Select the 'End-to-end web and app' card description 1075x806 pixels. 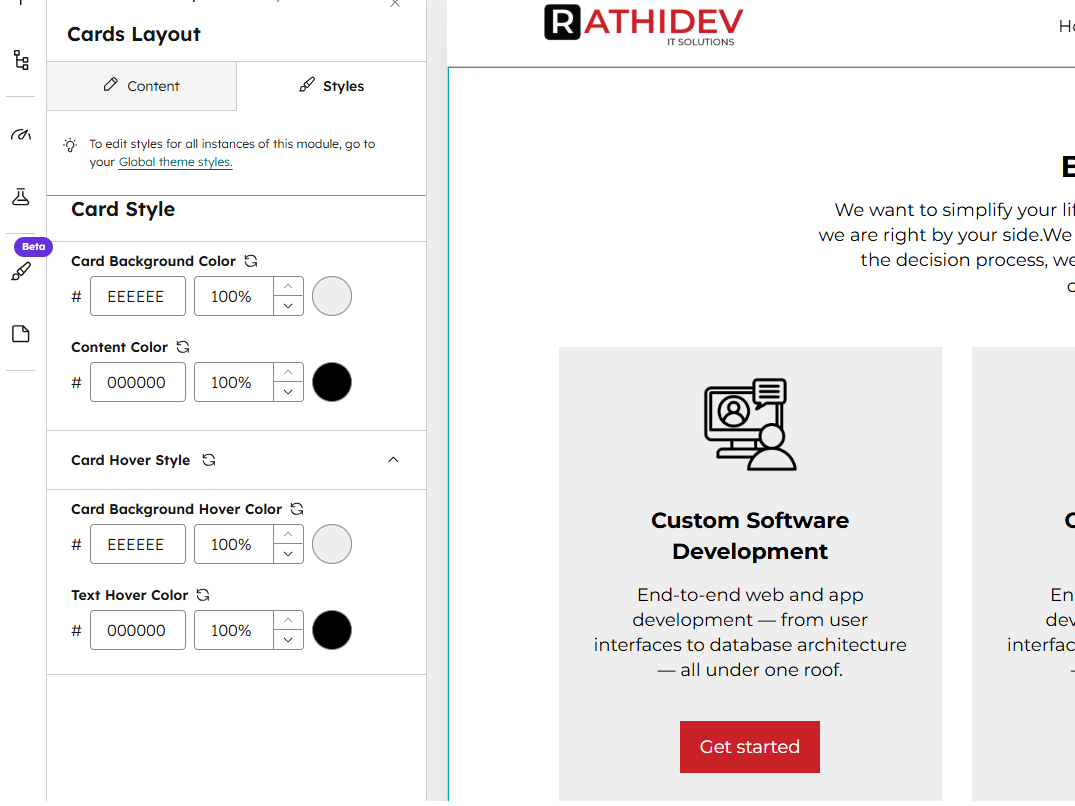(x=750, y=632)
